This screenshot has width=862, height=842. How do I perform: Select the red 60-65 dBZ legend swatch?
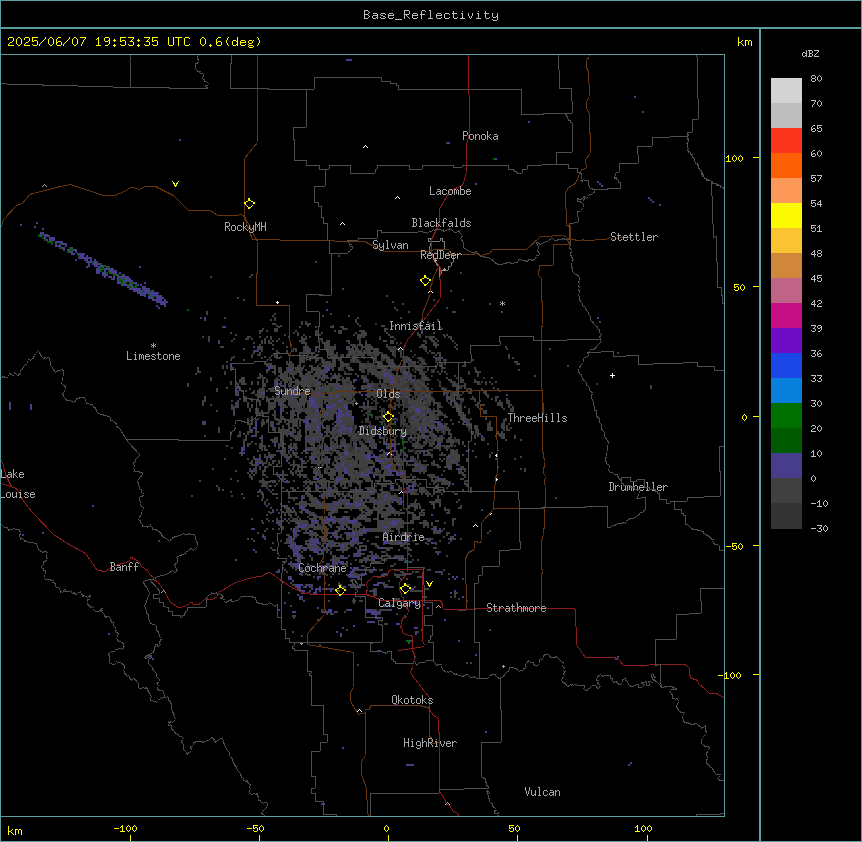786,140
